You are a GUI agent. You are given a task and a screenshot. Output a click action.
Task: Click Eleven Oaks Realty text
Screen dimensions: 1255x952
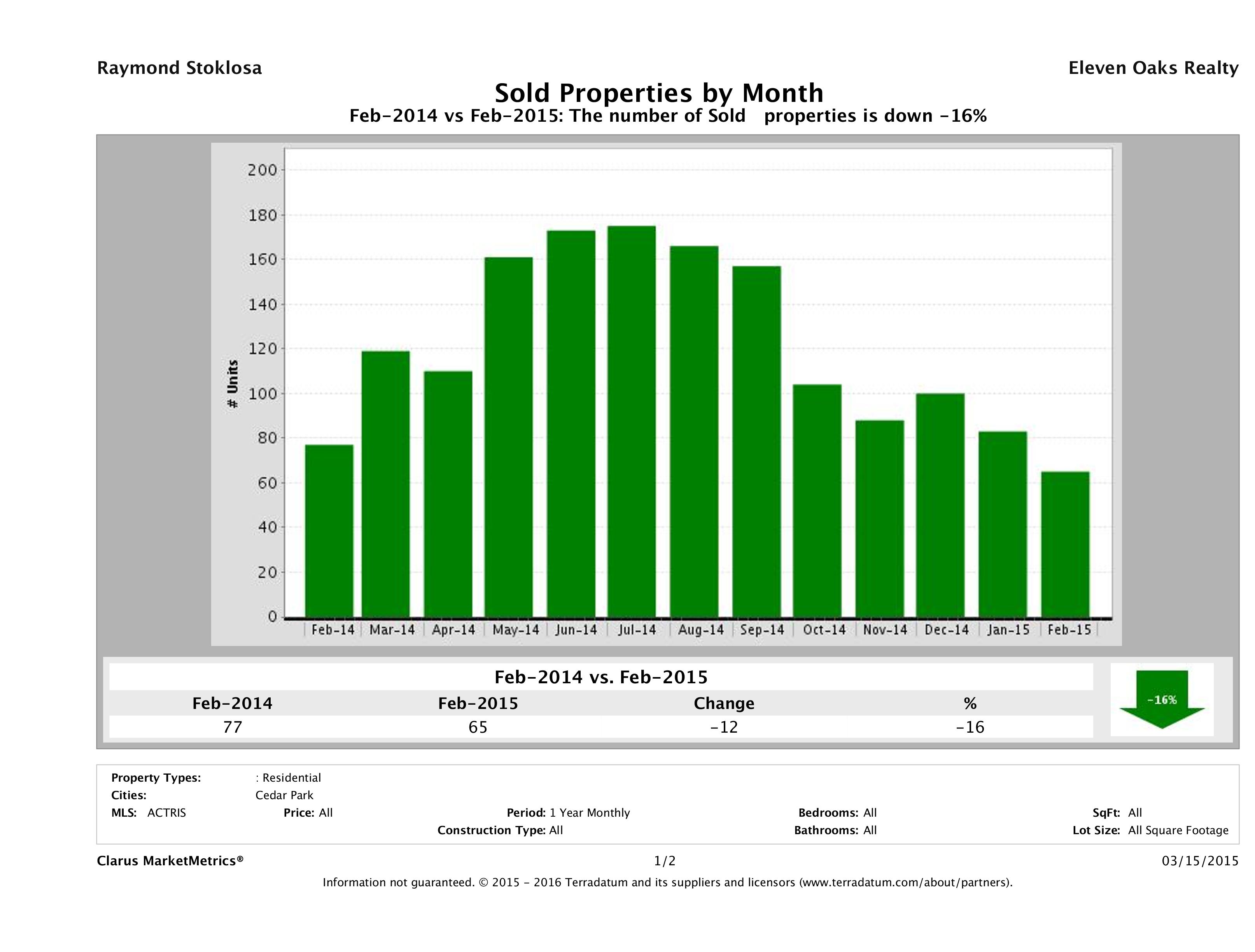click(x=1153, y=68)
